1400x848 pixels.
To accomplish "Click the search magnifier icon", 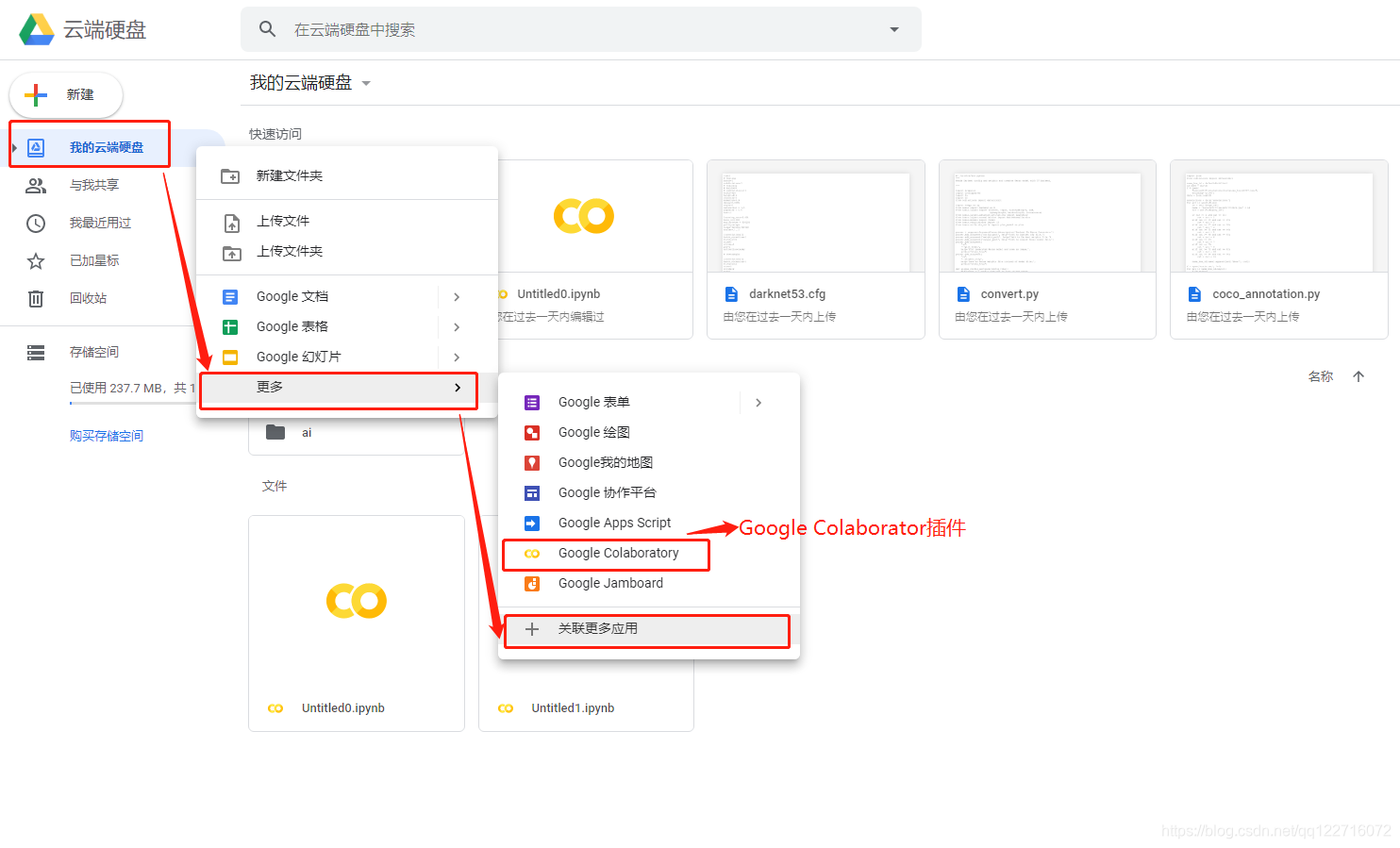I will (x=268, y=29).
